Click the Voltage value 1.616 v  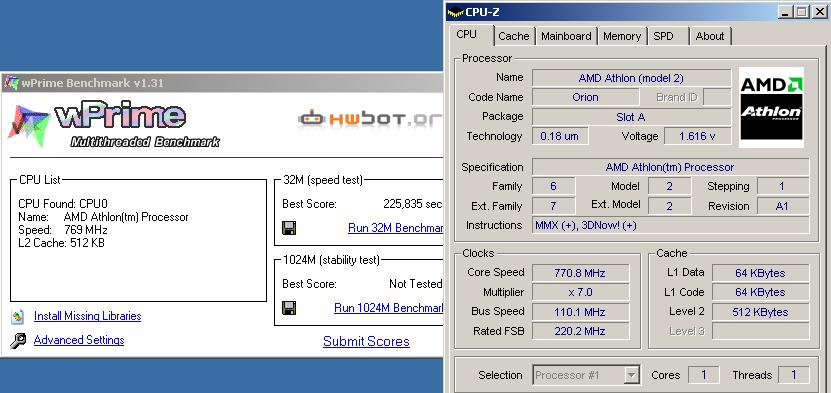[x=697, y=137]
